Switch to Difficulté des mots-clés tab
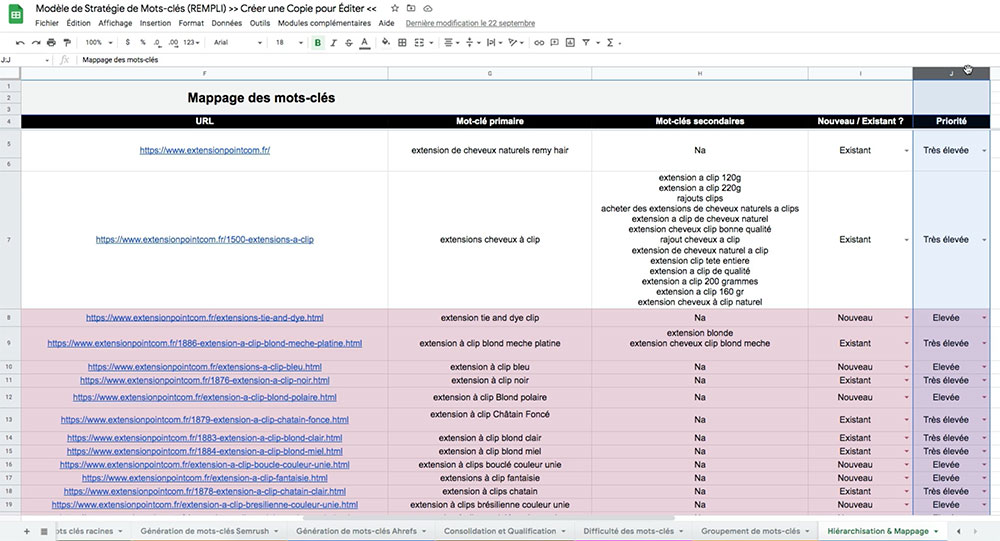Viewport: 1000px width, 541px height. pyautogui.click(x=633, y=531)
